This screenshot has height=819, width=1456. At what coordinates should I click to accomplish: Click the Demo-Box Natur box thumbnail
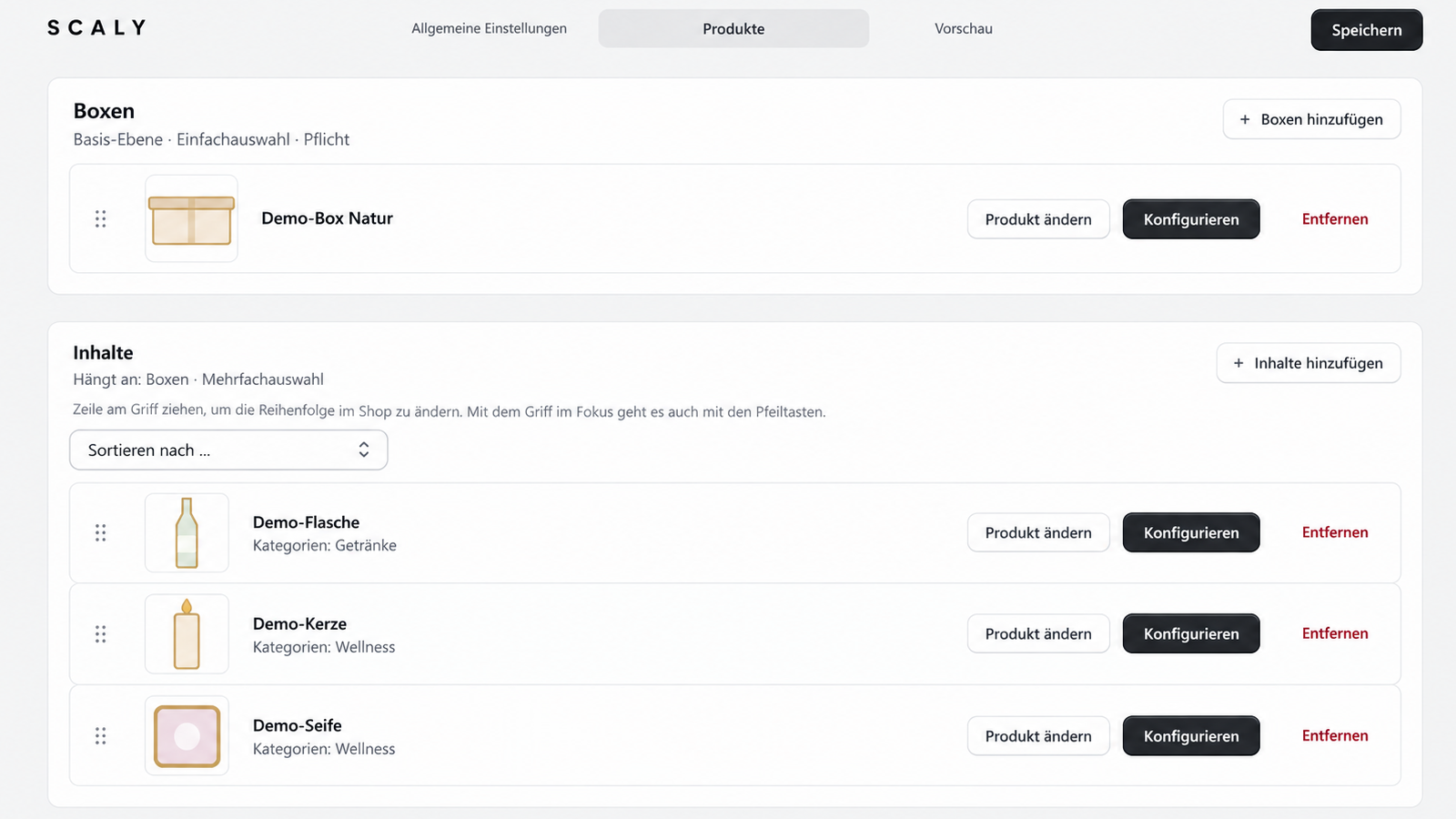point(191,218)
